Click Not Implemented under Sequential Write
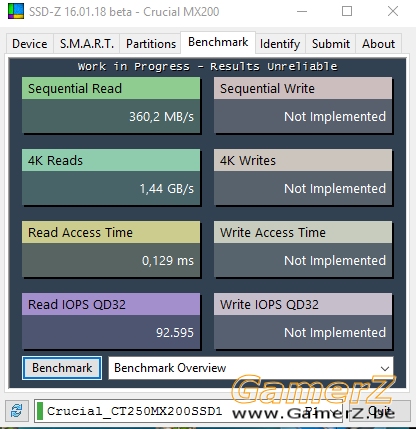Image resolution: width=416 pixels, height=429 pixels. [335, 117]
